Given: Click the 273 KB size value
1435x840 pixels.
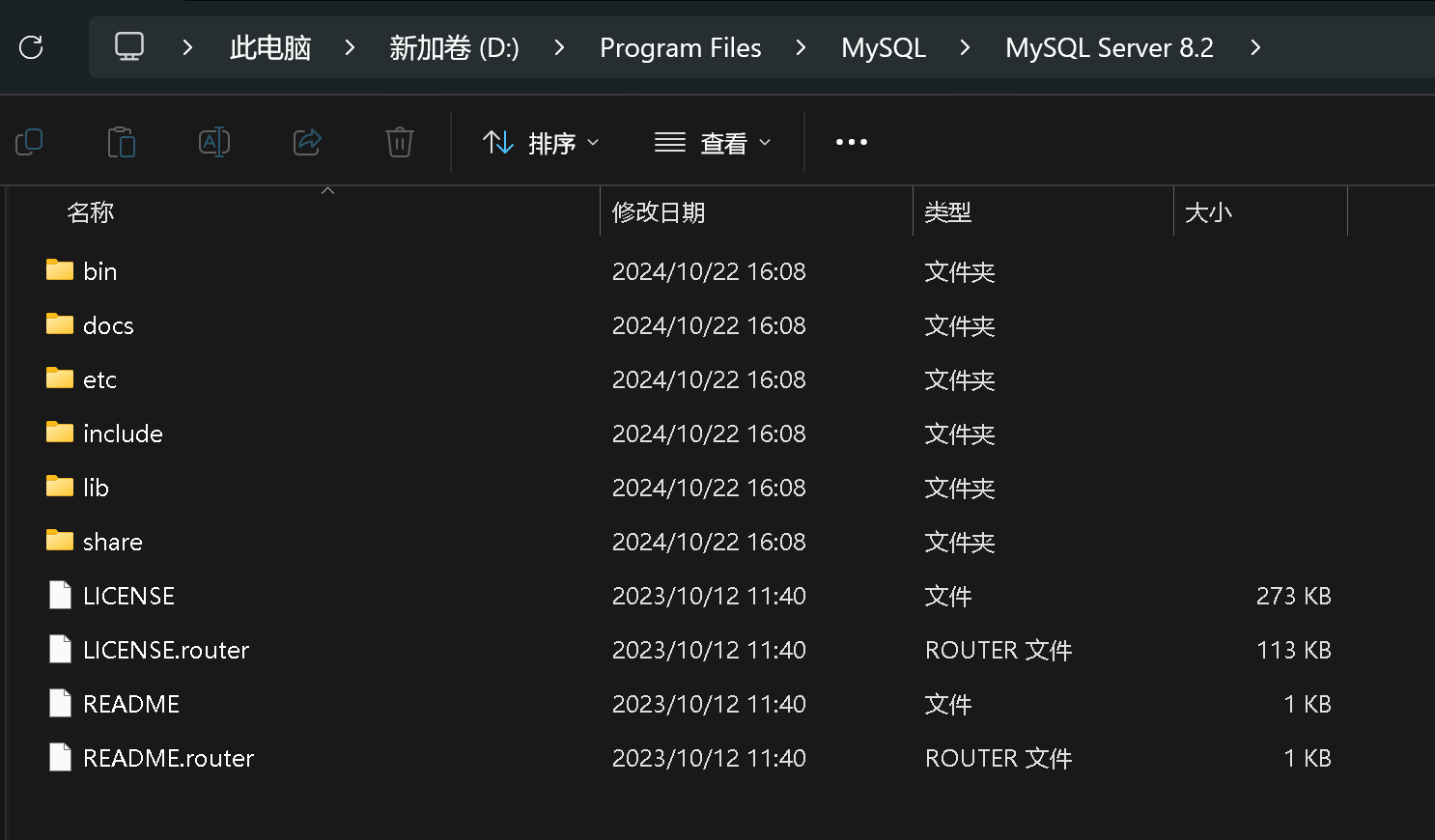Looking at the screenshot, I should 1294,596.
